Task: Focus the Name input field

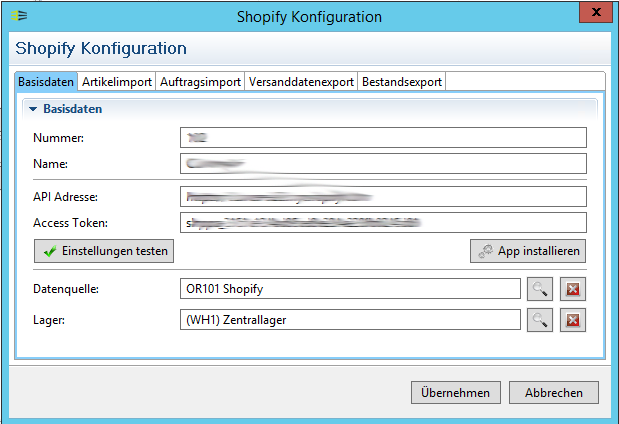Action: point(383,163)
